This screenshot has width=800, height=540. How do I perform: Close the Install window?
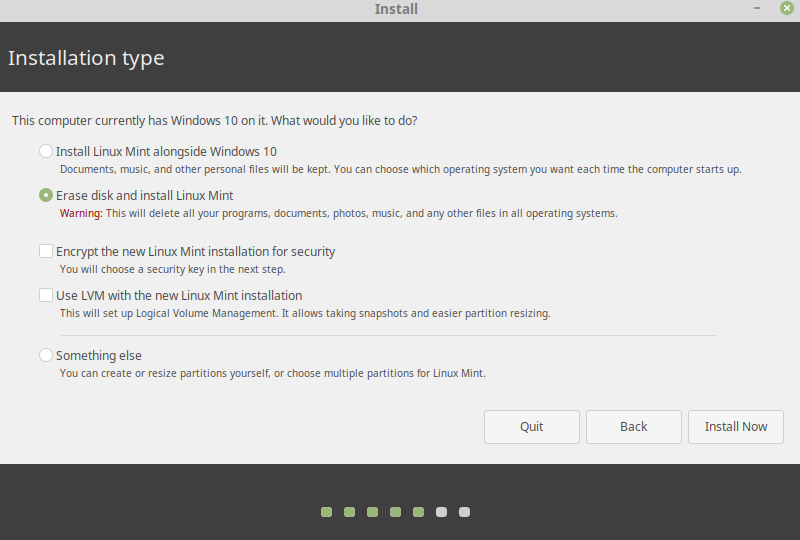pos(787,8)
